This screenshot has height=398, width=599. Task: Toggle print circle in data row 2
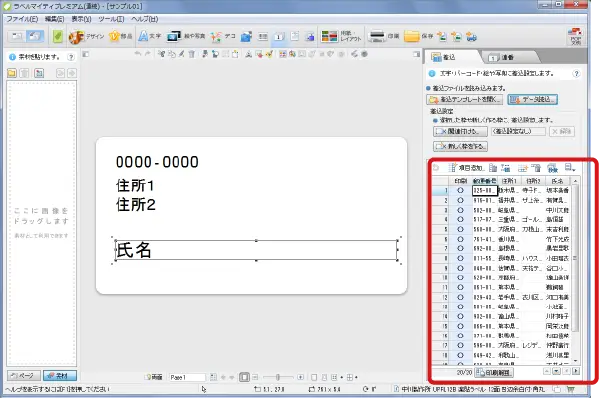pyautogui.click(x=460, y=200)
